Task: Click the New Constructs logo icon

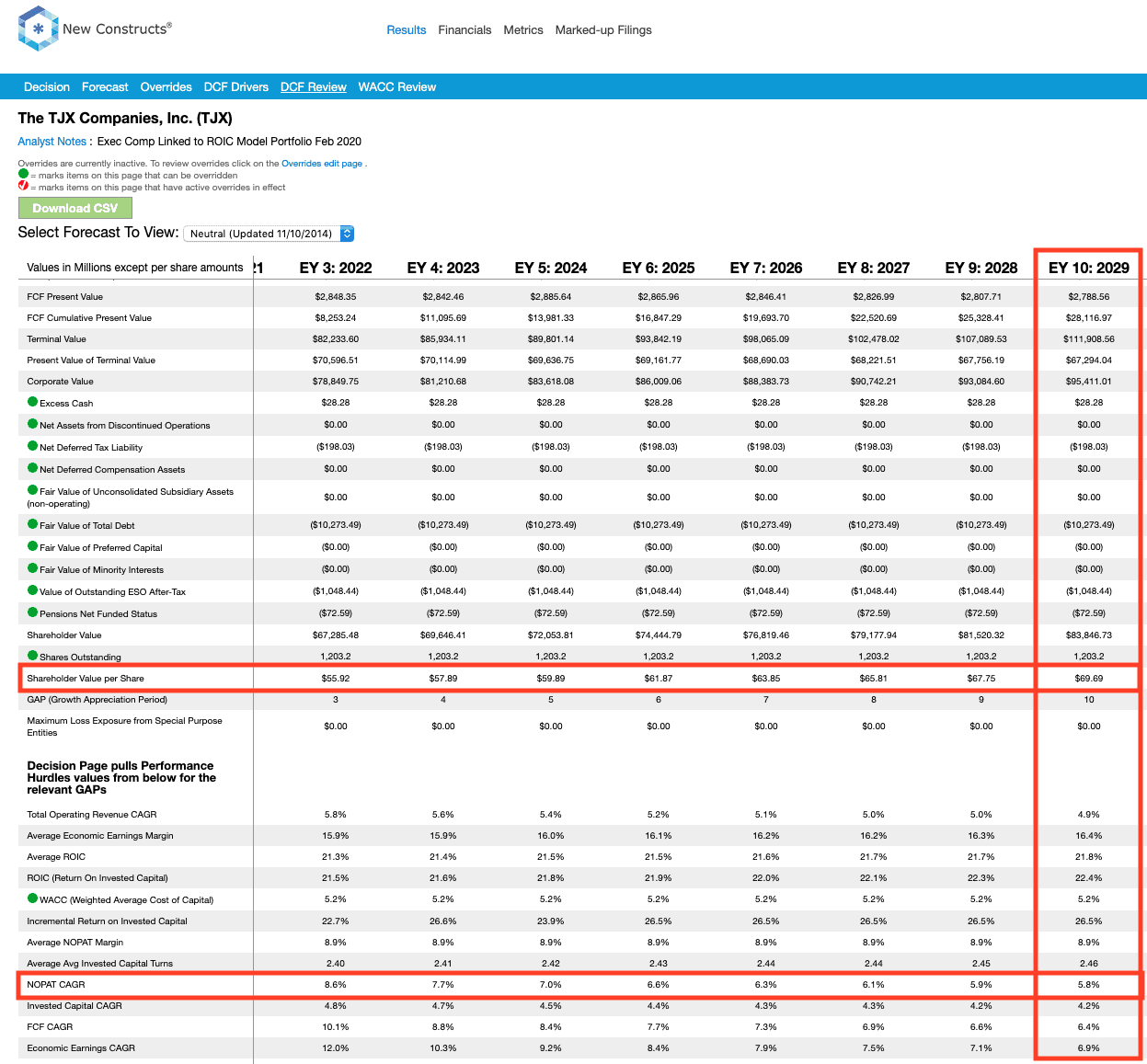Action: 38,29
